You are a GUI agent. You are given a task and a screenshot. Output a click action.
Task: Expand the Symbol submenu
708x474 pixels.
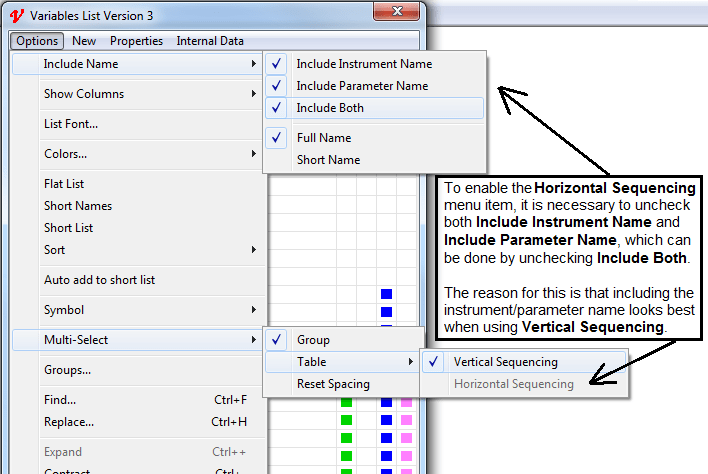tap(137, 310)
